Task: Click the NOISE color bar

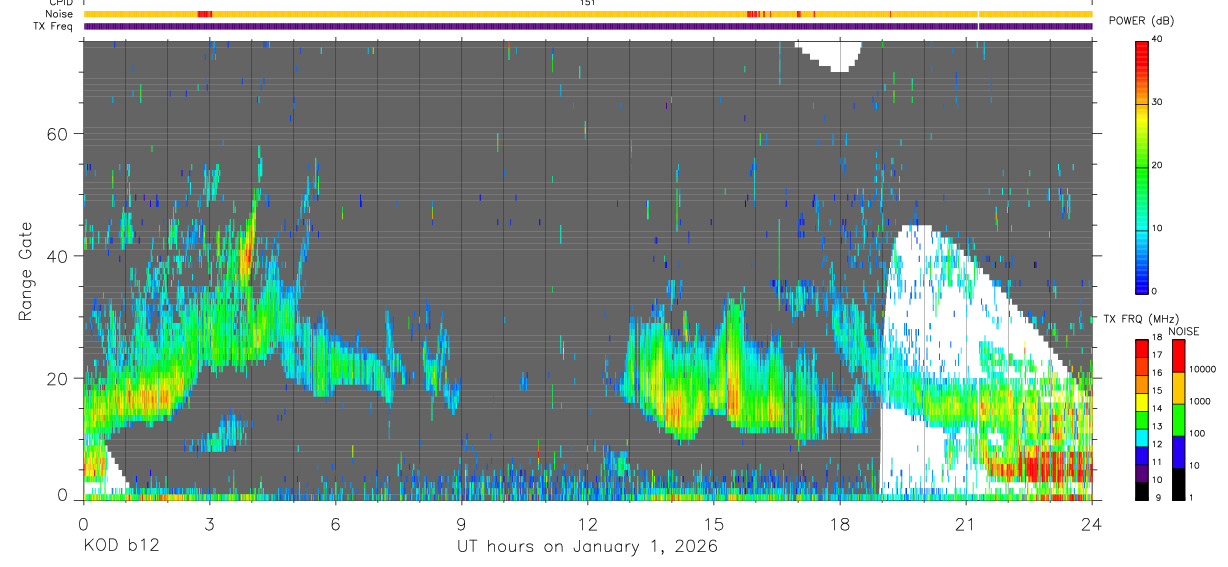Action: (1177, 419)
